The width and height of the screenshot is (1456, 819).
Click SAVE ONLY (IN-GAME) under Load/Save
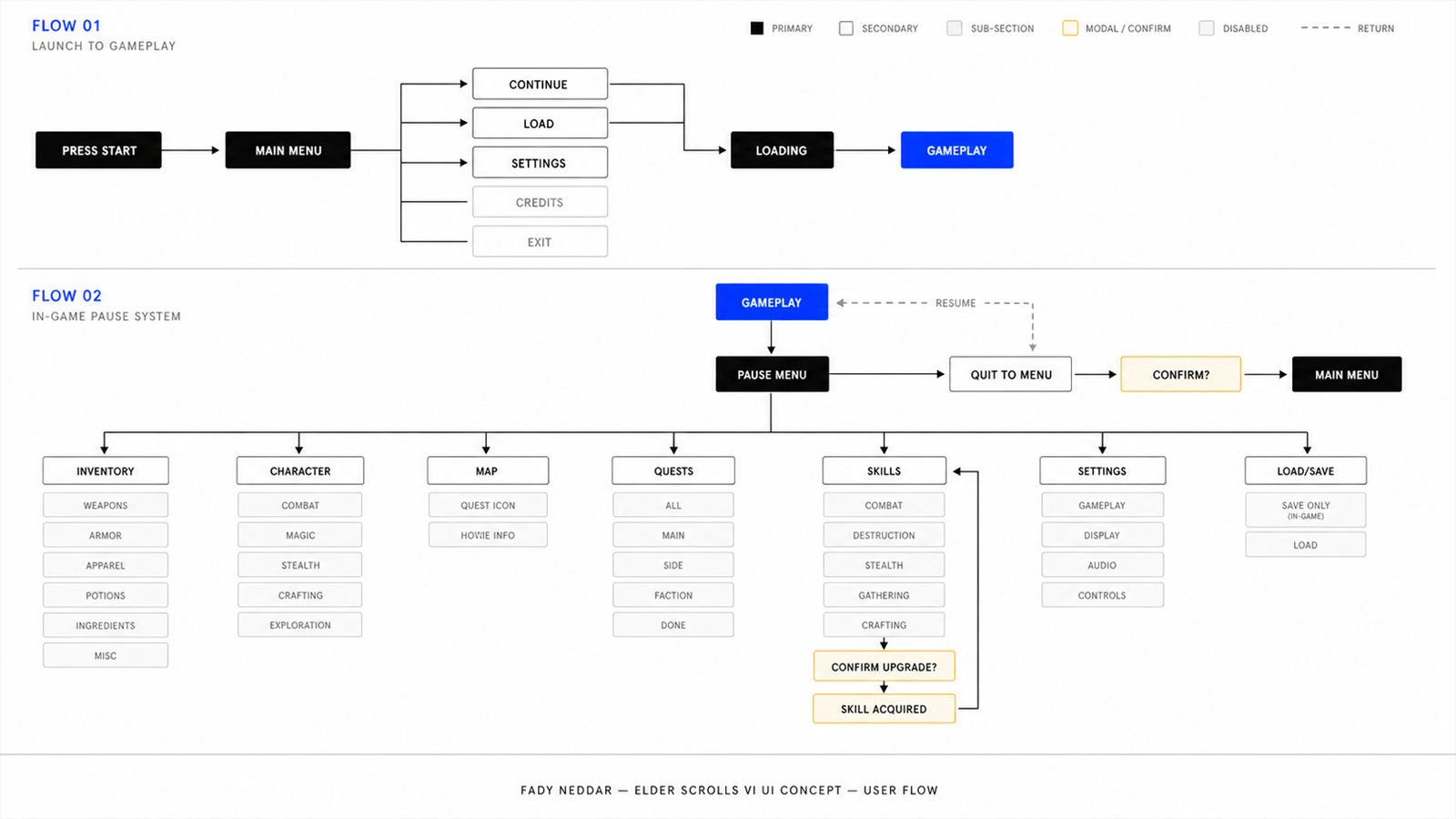pyautogui.click(x=1305, y=510)
